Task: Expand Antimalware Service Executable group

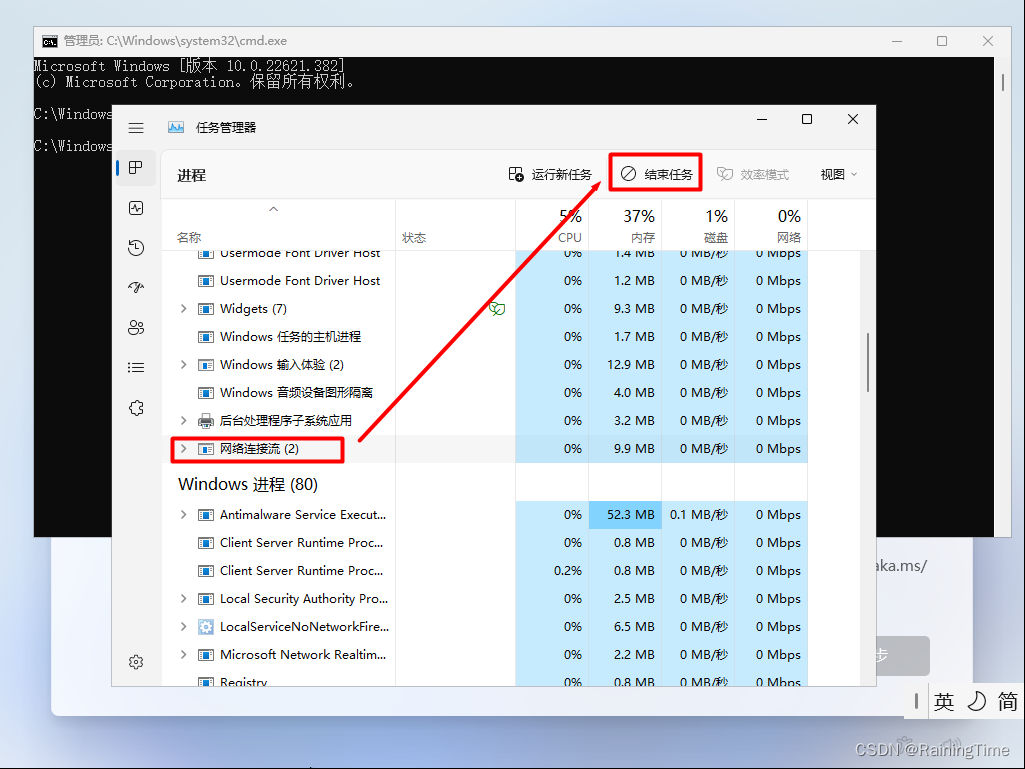Action: coord(184,515)
